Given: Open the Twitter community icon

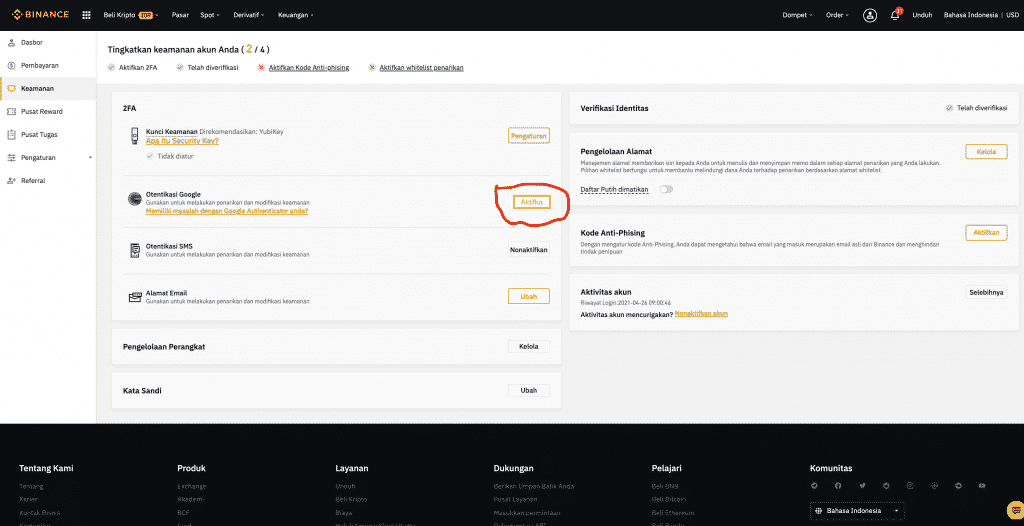Looking at the screenshot, I should tap(862, 486).
